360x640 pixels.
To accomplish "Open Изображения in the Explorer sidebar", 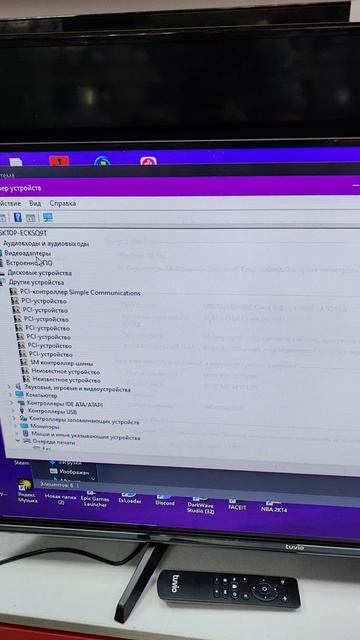I will point(69,472).
